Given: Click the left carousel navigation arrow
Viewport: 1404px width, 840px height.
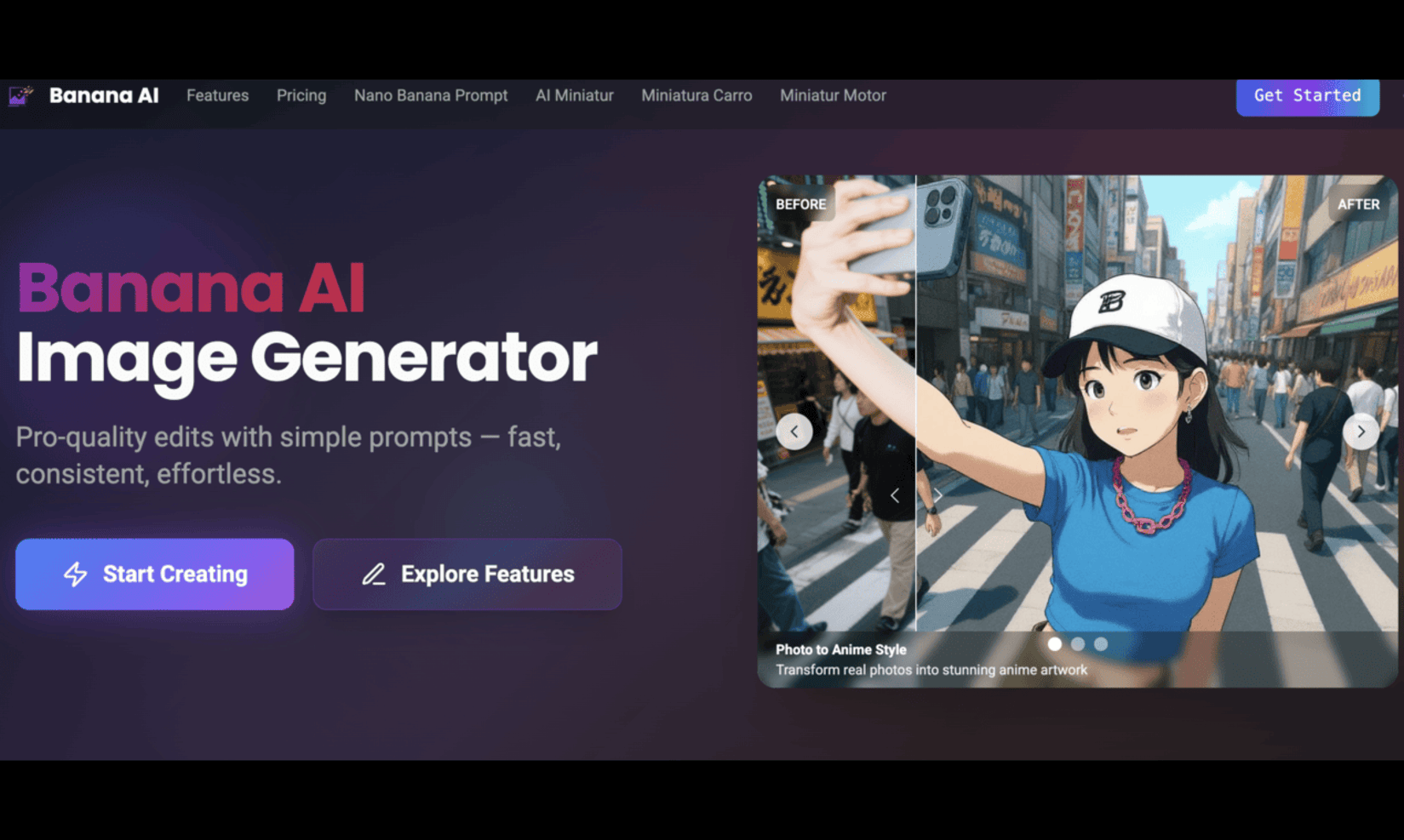Looking at the screenshot, I should 794,431.
